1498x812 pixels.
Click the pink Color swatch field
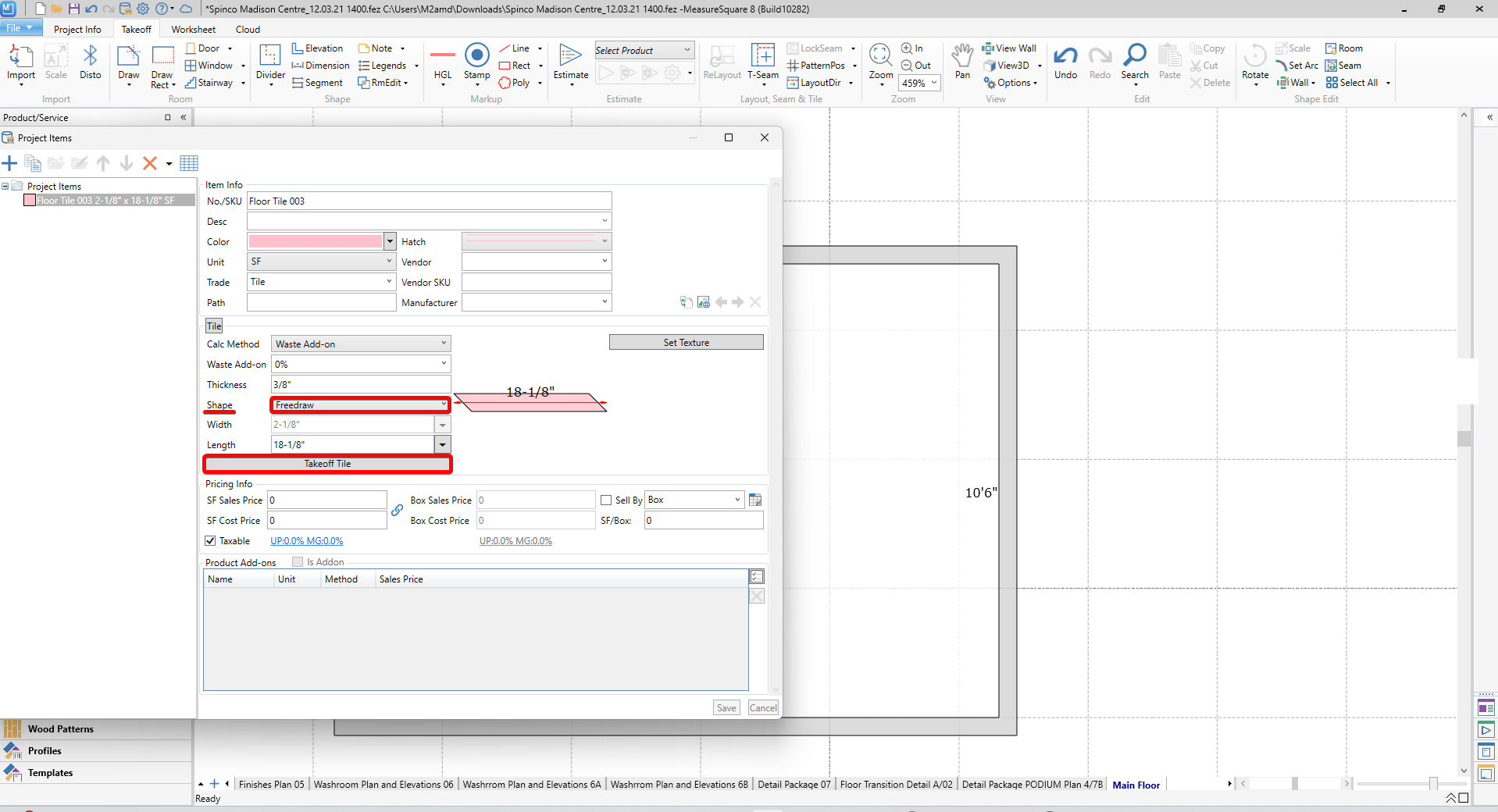pos(315,242)
